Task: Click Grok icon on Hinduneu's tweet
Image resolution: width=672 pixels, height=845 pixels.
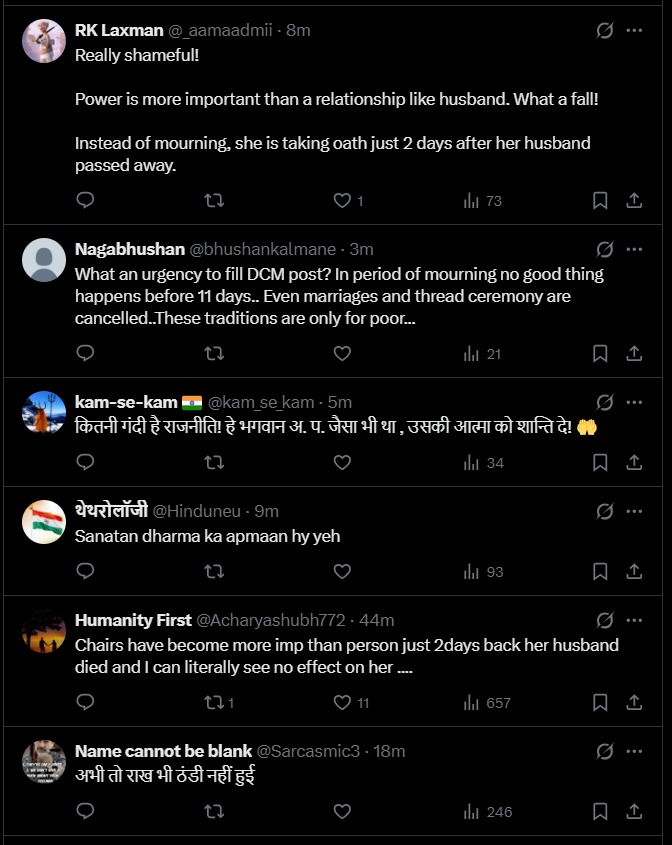Action: click(x=605, y=511)
